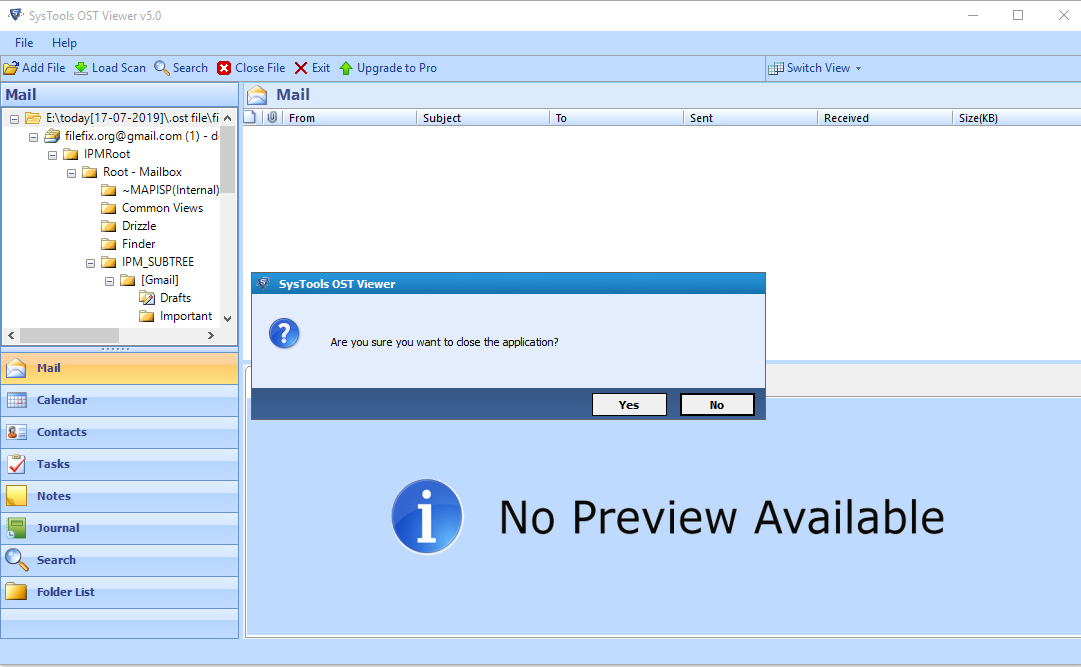This screenshot has height=667, width=1081.
Task: Sort mail list by the Size(KB) column
Action: (x=1017, y=118)
